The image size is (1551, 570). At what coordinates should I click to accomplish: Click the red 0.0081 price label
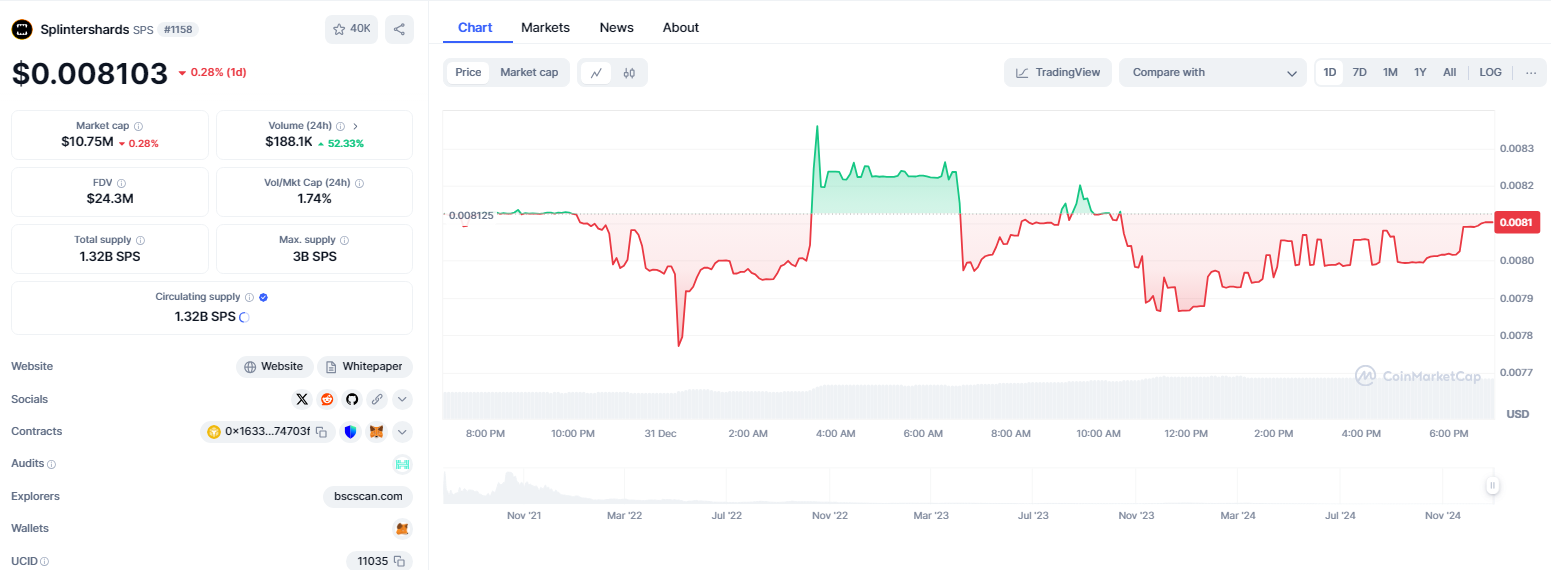[x=1516, y=222]
